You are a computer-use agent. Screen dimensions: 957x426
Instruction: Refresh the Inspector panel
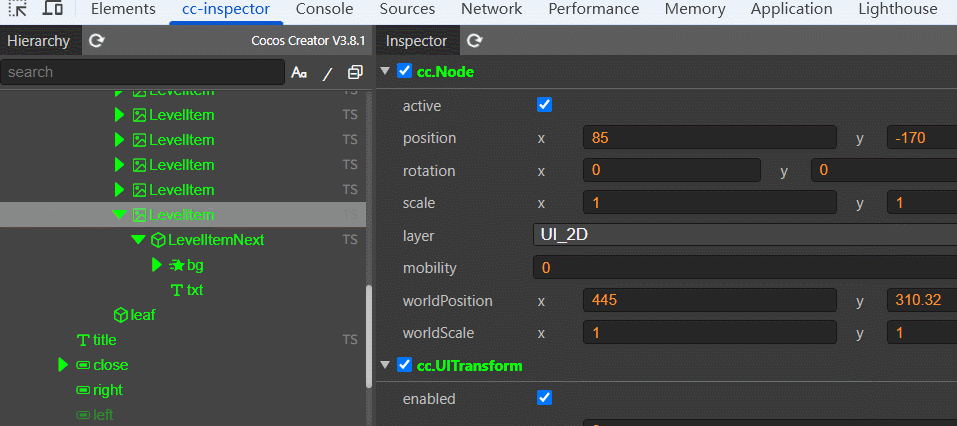coord(475,41)
